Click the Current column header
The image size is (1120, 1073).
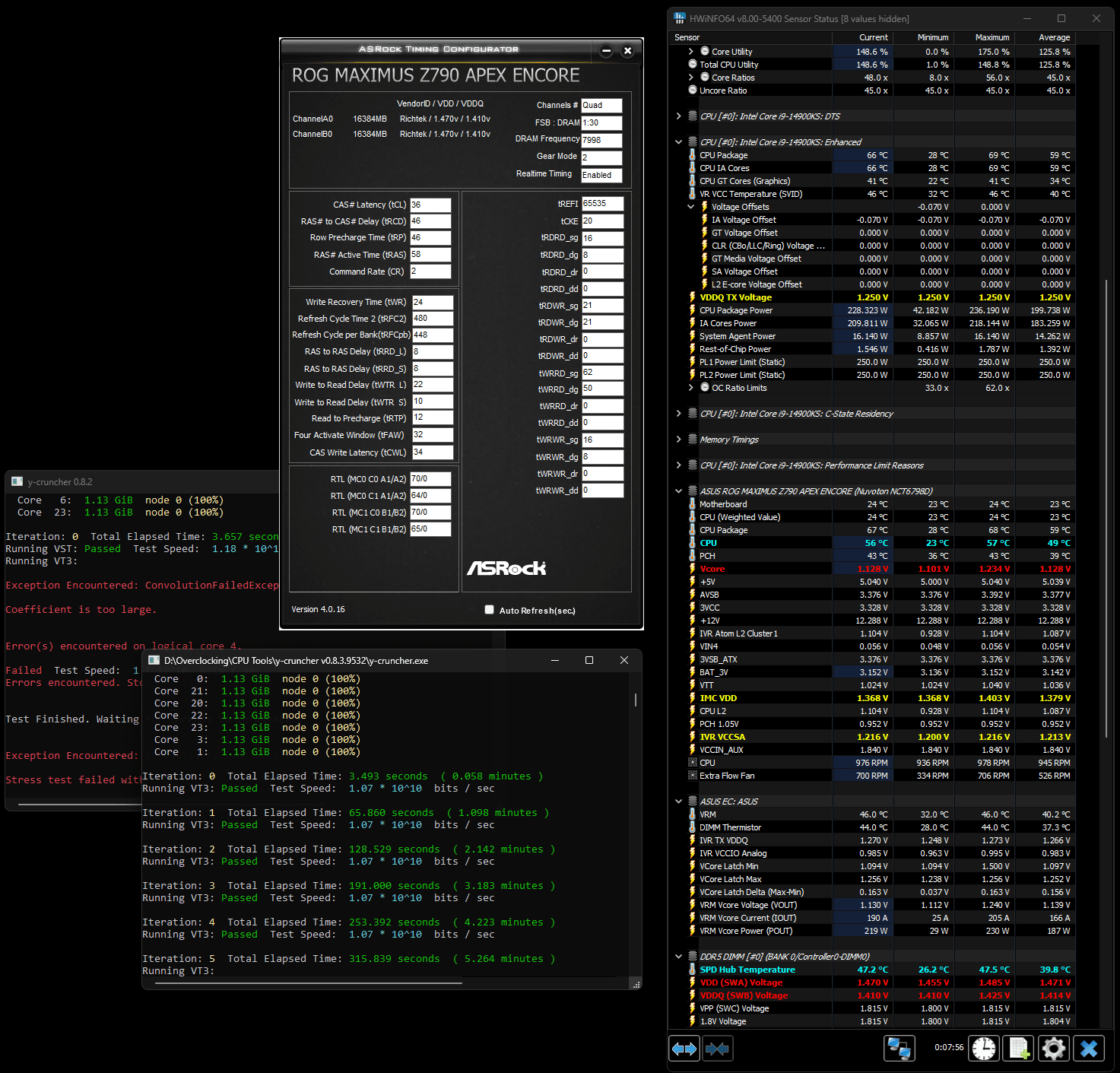[862, 37]
